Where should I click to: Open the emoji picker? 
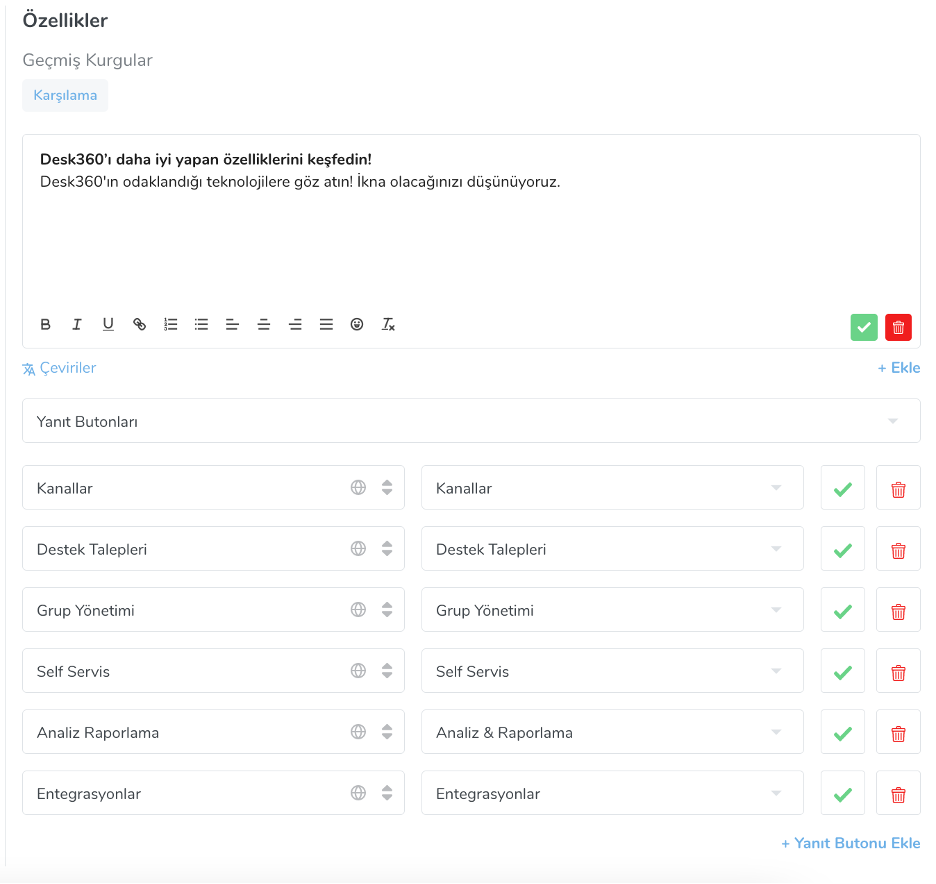click(x=357, y=324)
